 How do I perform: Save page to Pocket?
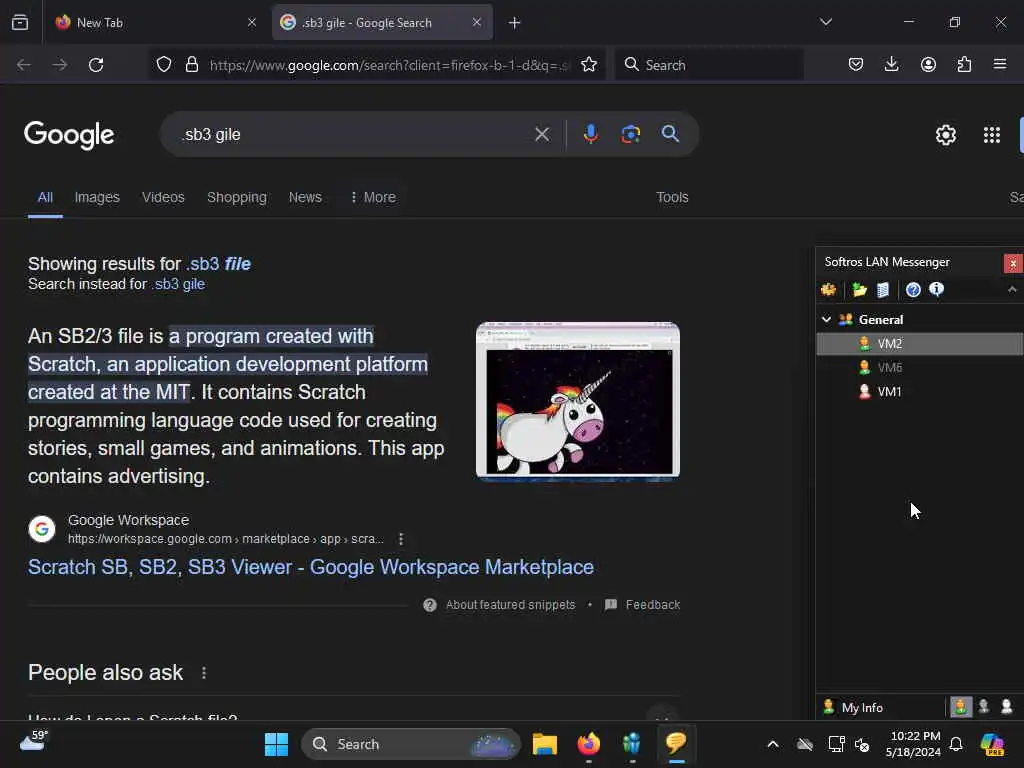[856, 64]
